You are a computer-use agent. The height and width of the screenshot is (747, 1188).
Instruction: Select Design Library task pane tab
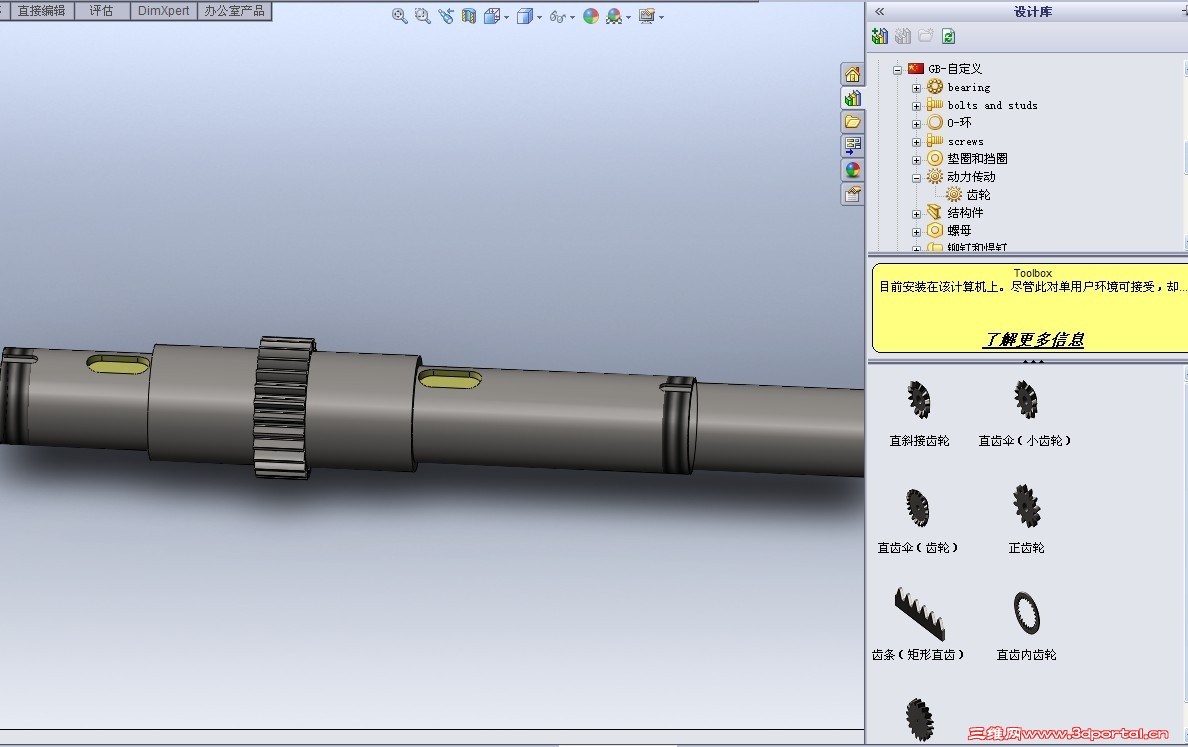tap(852, 98)
